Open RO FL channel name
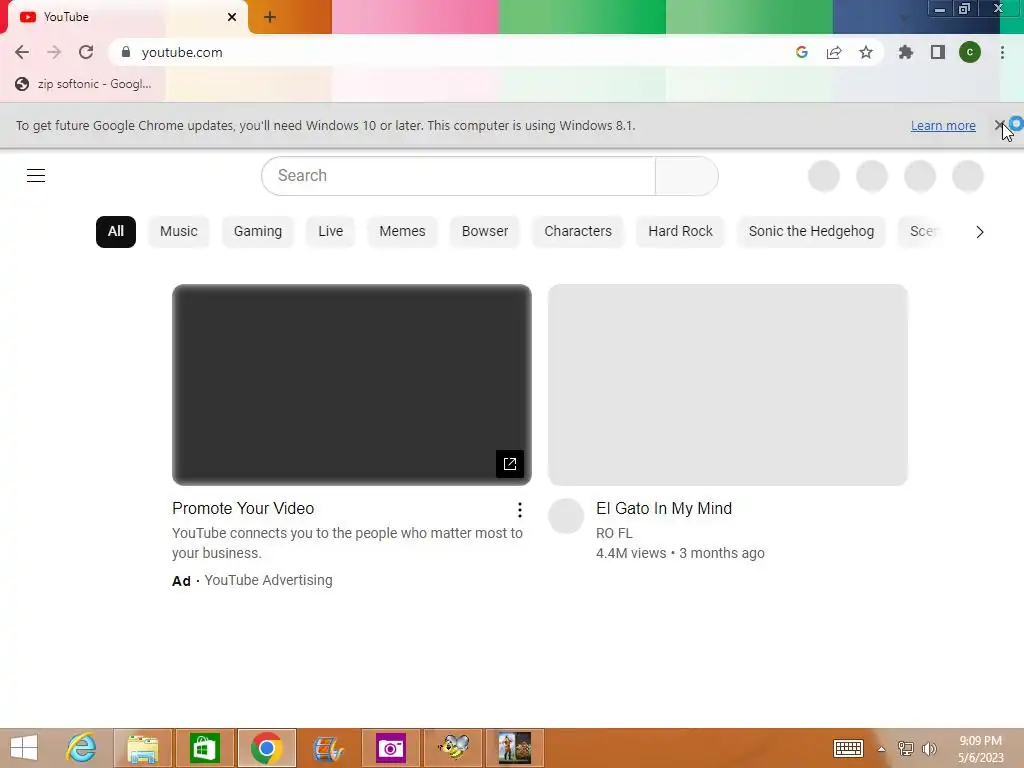 coord(614,533)
